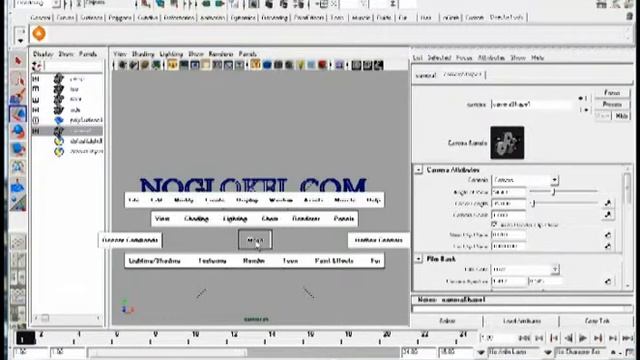Viewport: 640px width, 360px height.
Task: Click the camera Bookmarks icon in panel toolbar
Action: (144, 65)
